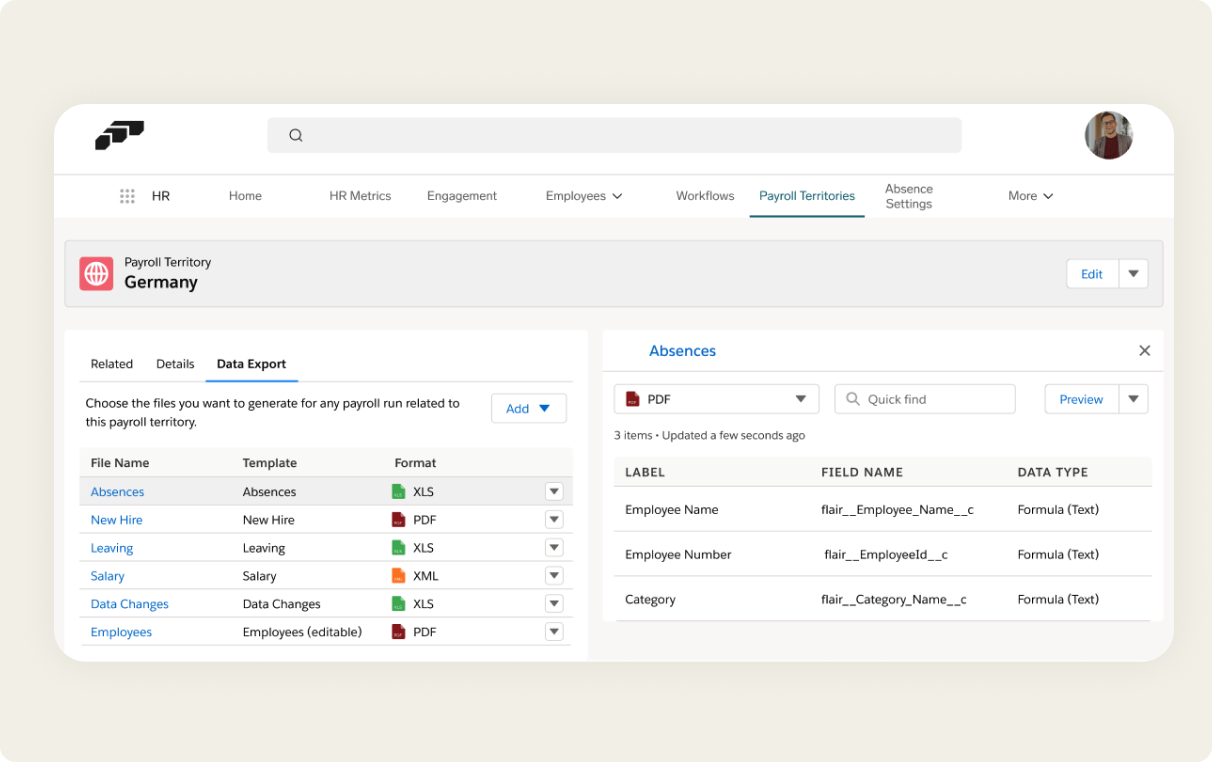This screenshot has height=762, width=1212.
Task: Click the PDF icon in format selector
Action: [x=632, y=399]
